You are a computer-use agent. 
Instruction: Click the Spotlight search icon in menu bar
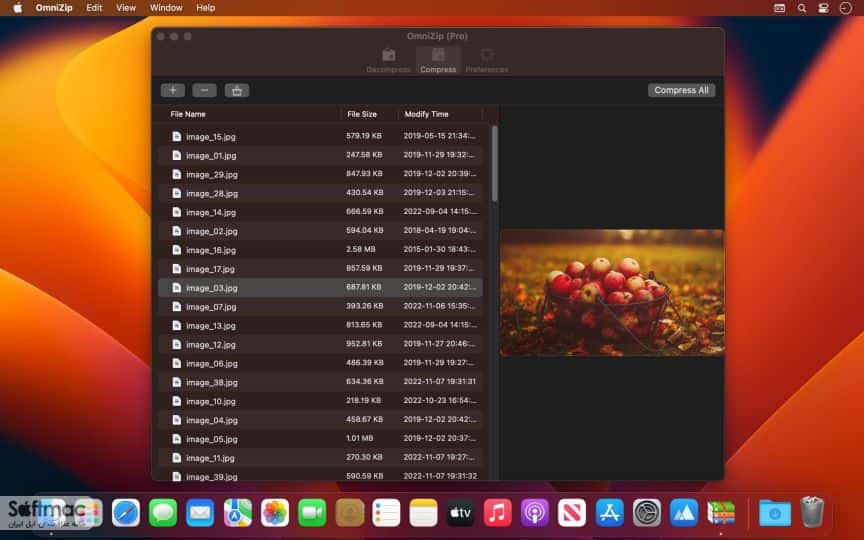[802, 8]
